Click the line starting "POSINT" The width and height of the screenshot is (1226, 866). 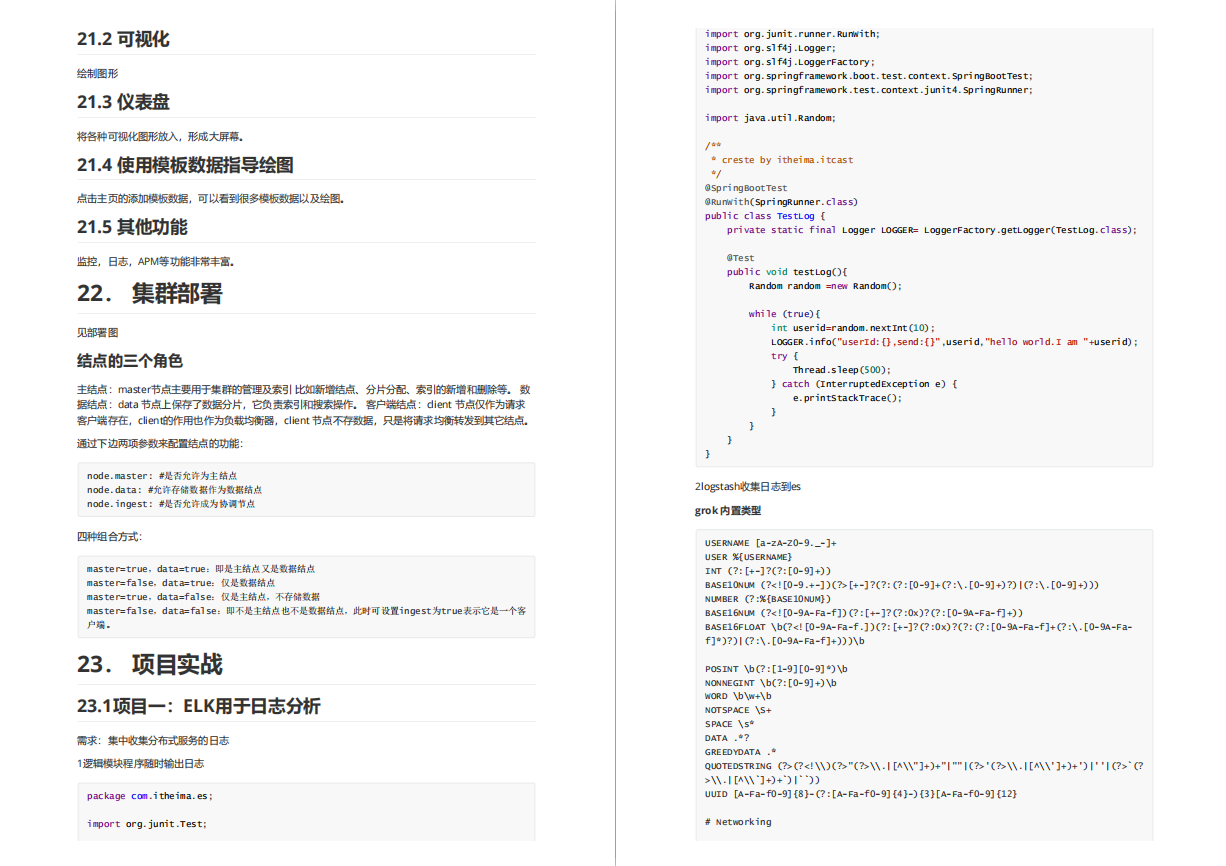click(x=776, y=669)
